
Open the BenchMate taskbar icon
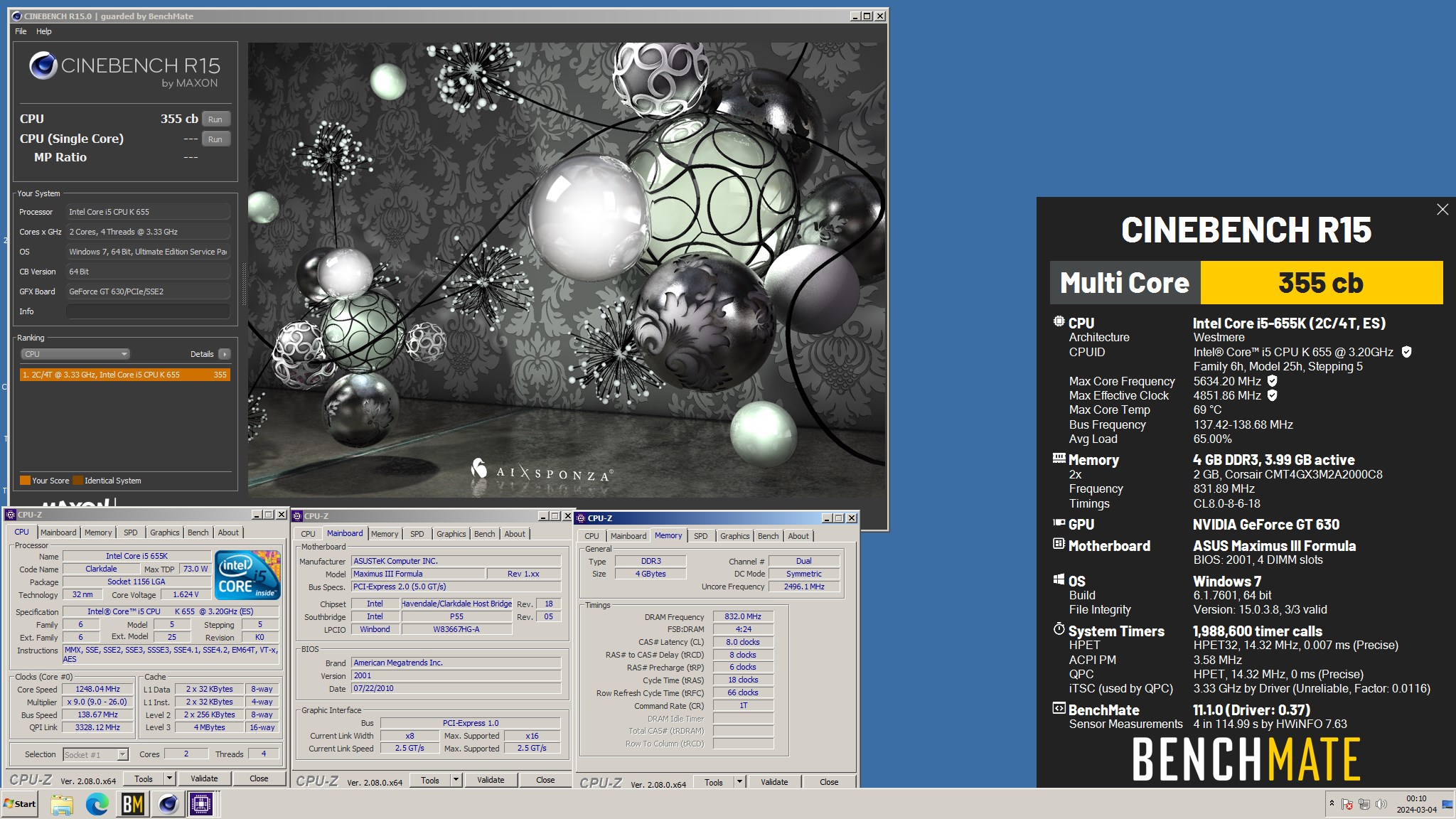pos(133,804)
